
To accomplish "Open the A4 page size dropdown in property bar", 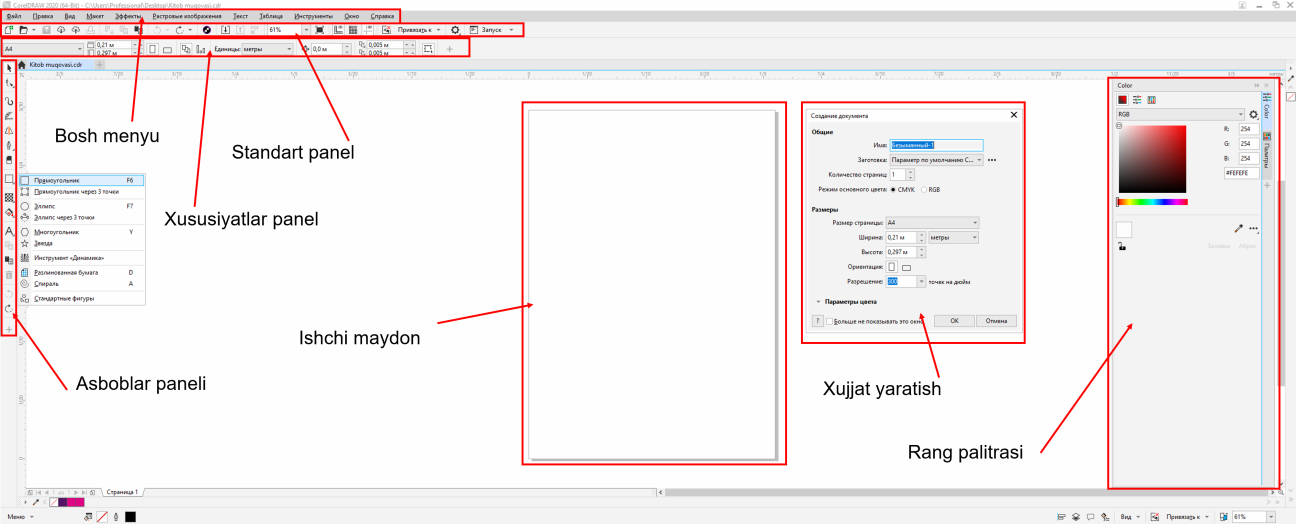I will (x=42, y=49).
